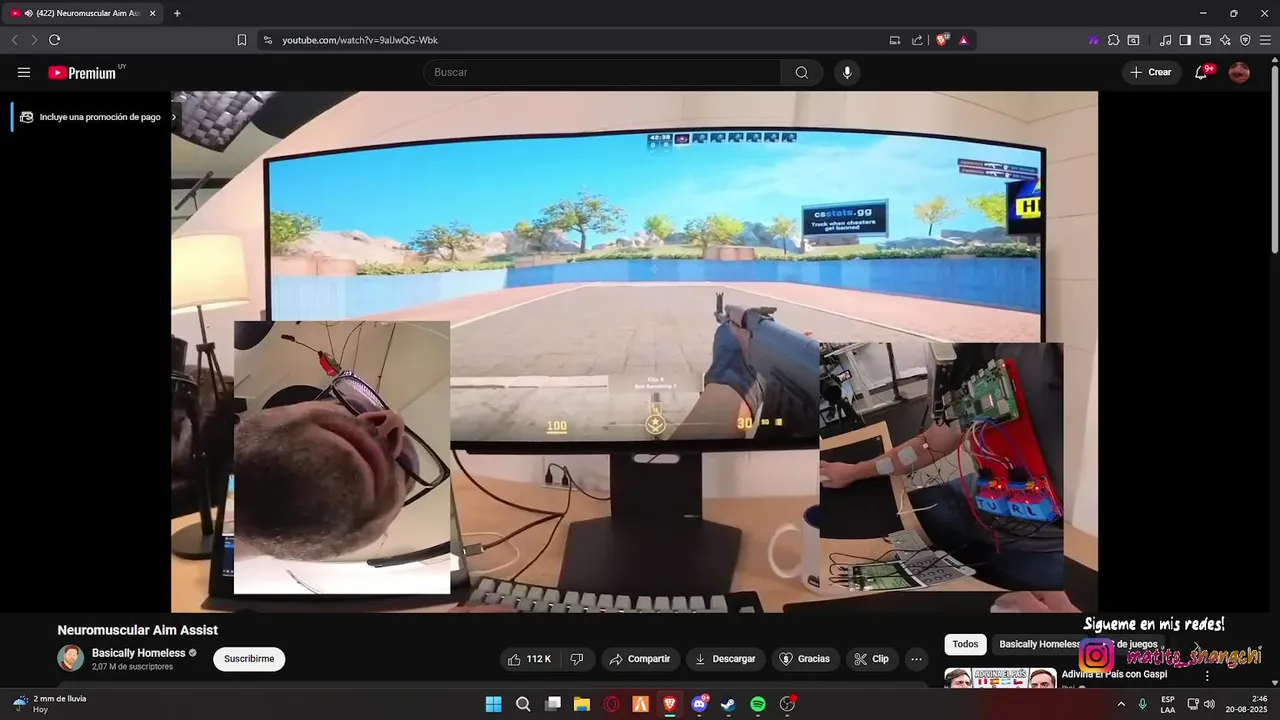
Task: Open a new browser tab
Action: pyautogui.click(x=177, y=13)
